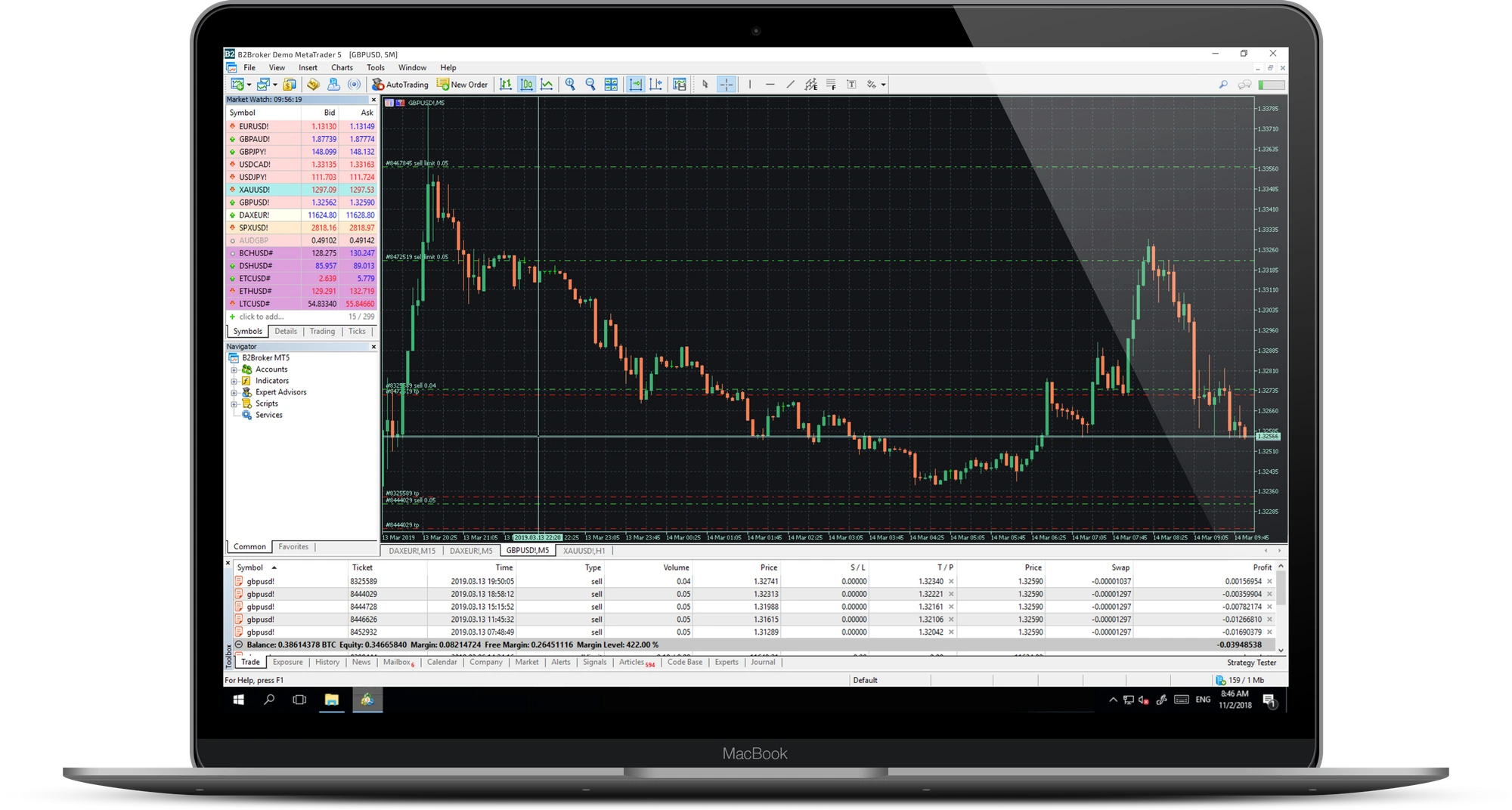Select the crosshair cursor tool
The height and width of the screenshot is (810, 1512).
click(727, 85)
